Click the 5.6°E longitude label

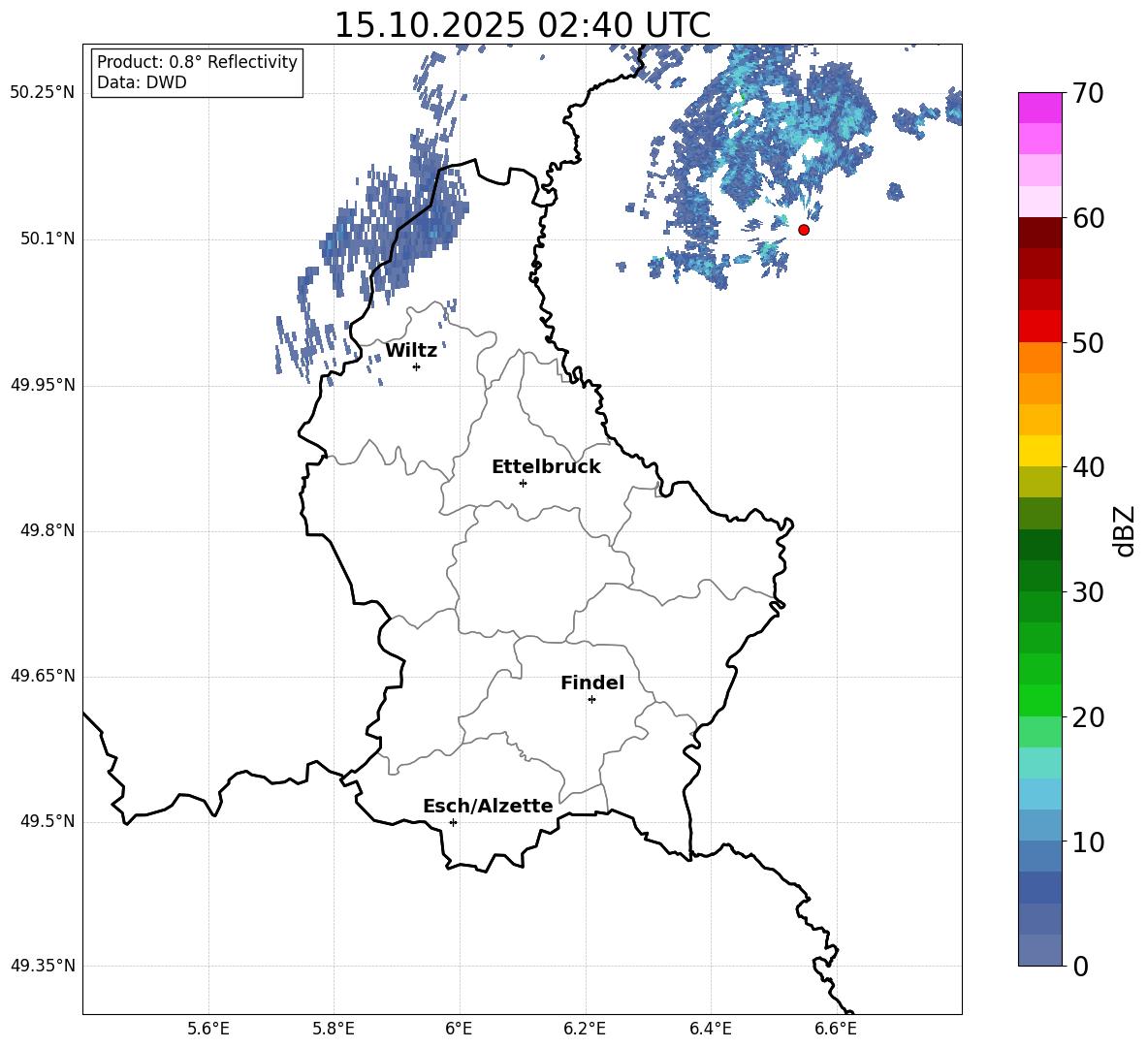tap(208, 1029)
